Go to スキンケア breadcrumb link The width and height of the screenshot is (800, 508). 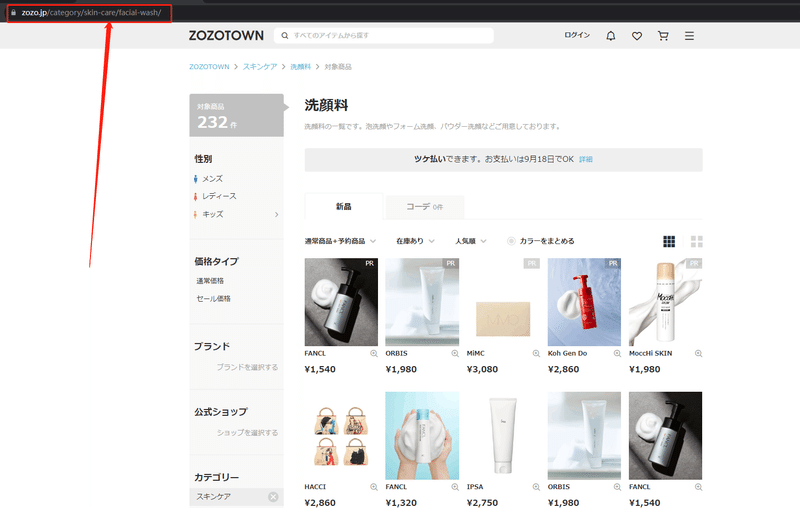pyautogui.click(x=260, y=67)
